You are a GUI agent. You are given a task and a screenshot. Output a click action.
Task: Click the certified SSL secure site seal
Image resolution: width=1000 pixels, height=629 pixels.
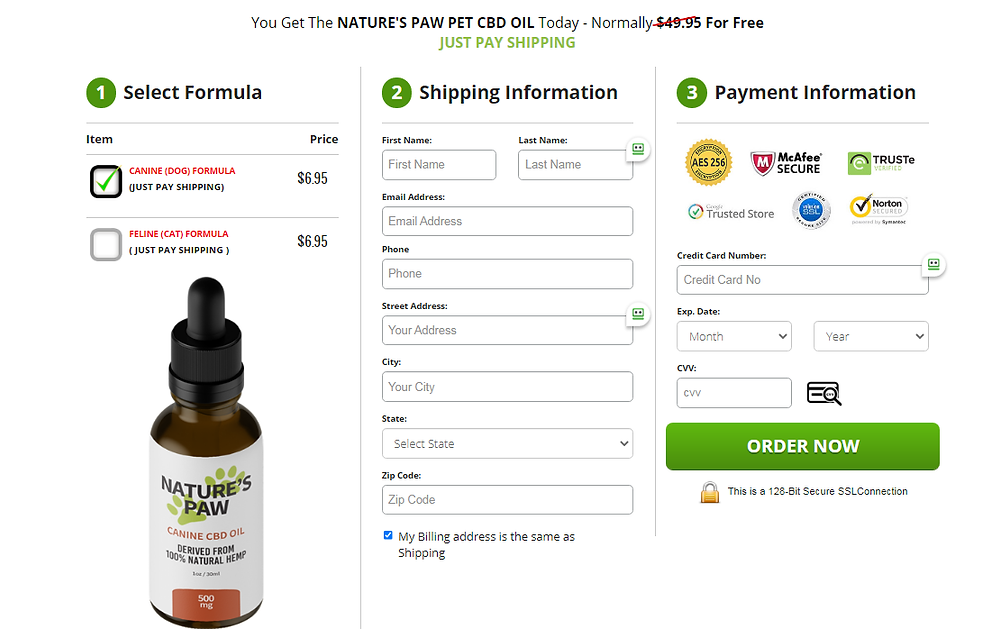pos(811,210)
